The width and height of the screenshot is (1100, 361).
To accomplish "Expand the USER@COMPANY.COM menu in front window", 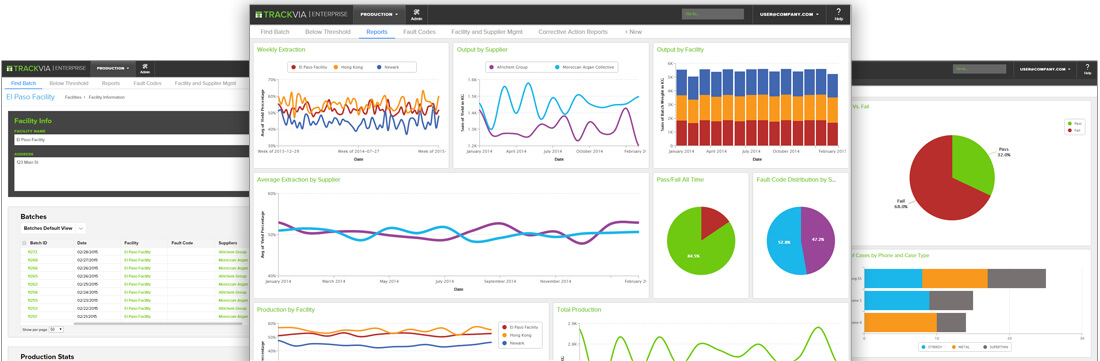I will click(789, 14).
